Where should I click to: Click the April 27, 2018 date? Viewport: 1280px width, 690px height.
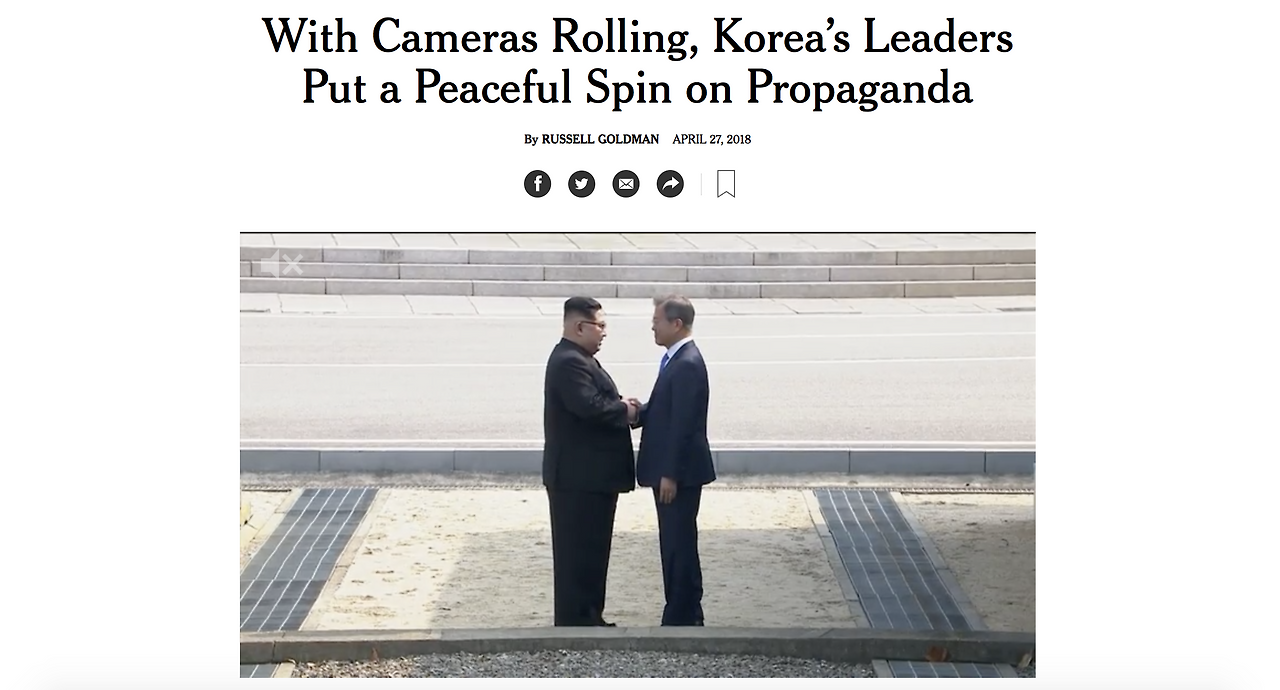(711, 139)
